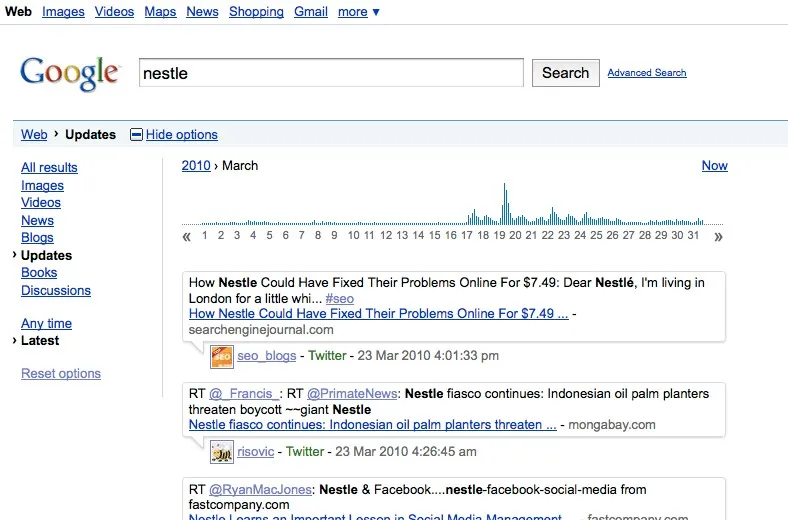Open the Gmail top navigation link

(x=311, y=12)
